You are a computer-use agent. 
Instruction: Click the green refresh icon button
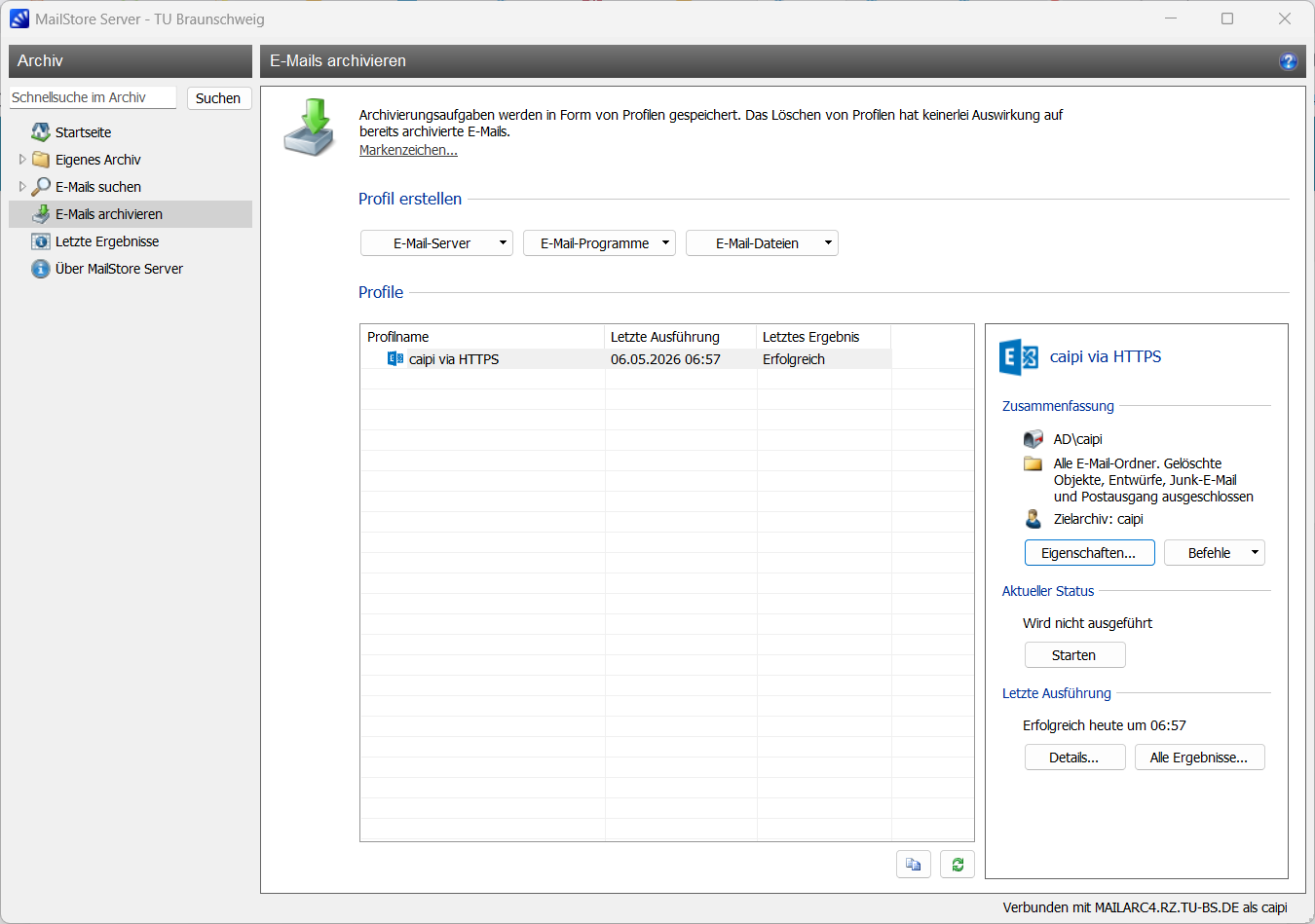(x=958, y=864)
